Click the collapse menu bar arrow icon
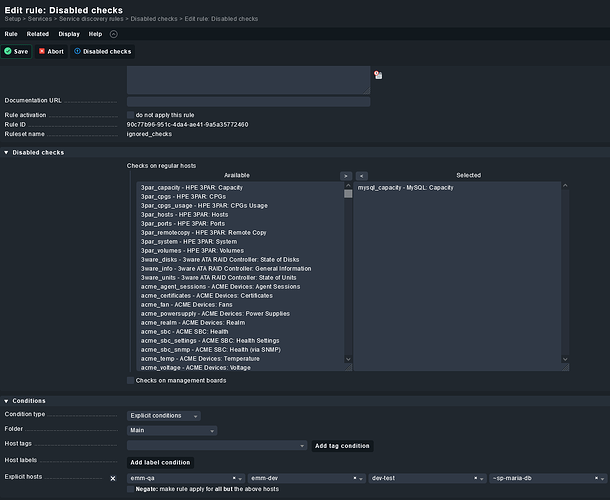This screenshot has height=500, width=610. (113, 34)
